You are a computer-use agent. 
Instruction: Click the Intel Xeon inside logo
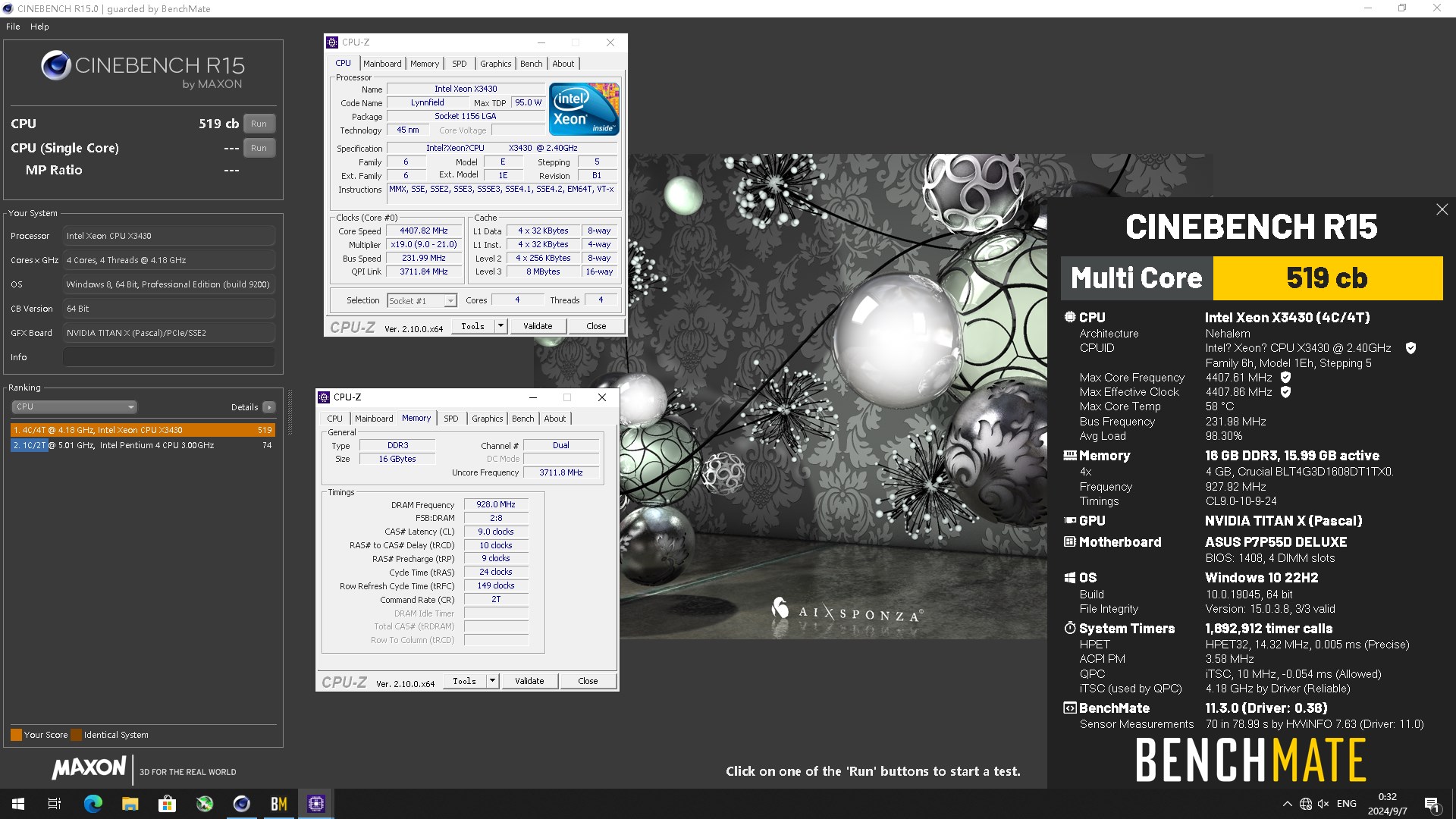click(x=584, y=109)
